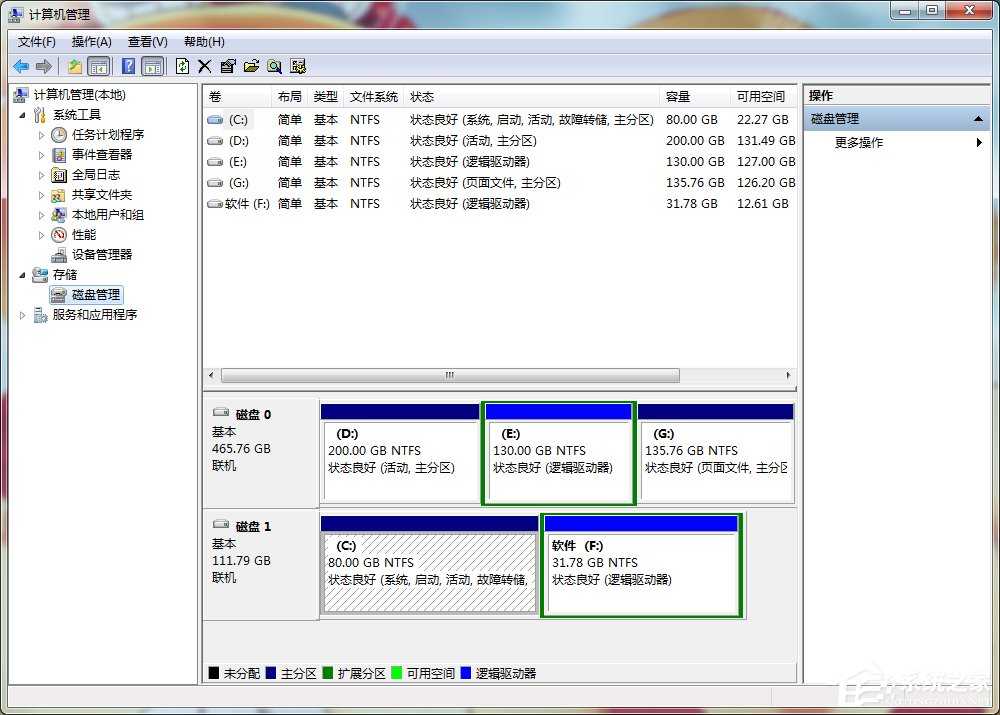Expand 服务和应用程序 in the sidebar

point(22,314)
